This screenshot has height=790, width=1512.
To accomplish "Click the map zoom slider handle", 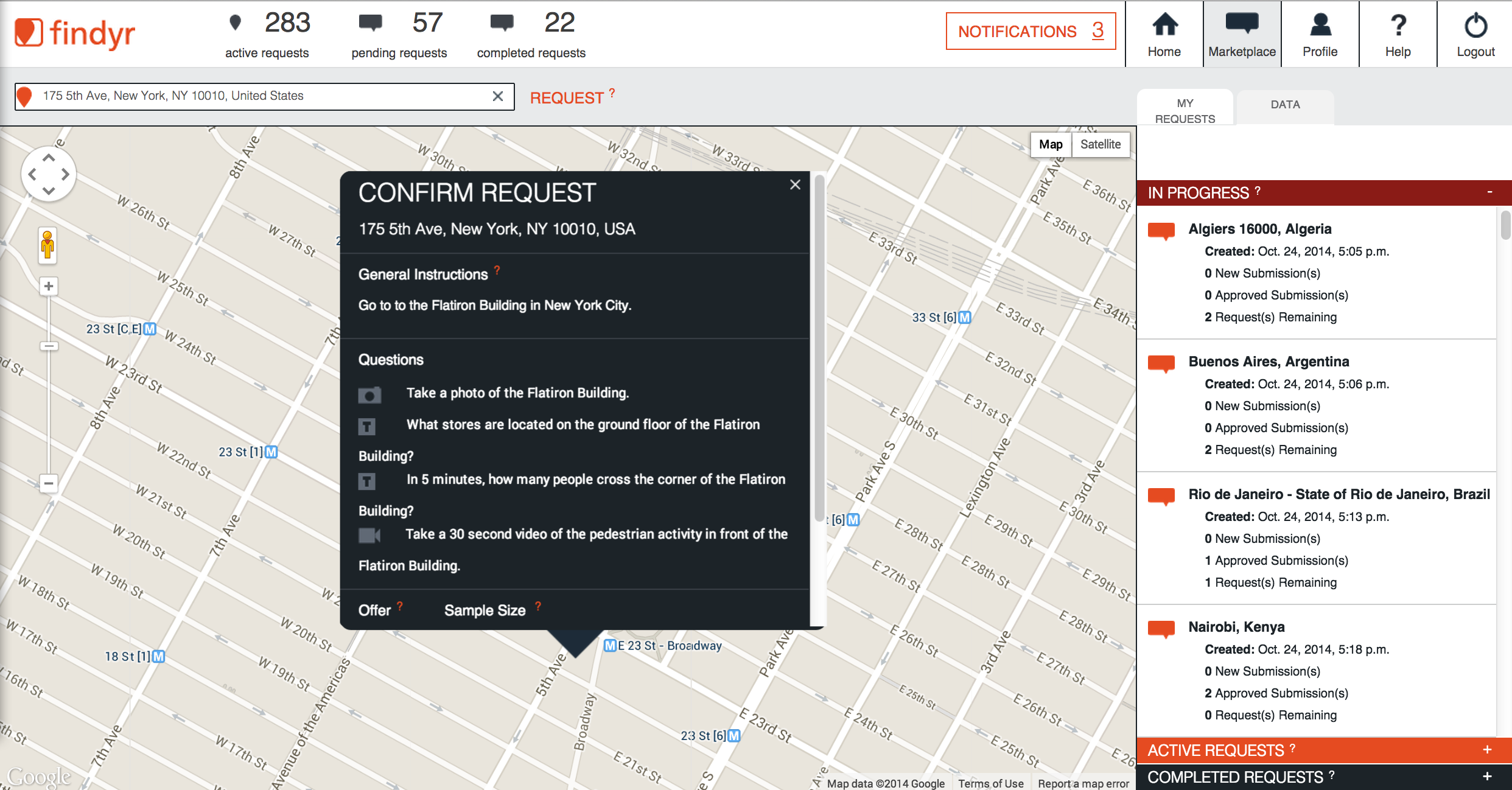I will (49, 346).
